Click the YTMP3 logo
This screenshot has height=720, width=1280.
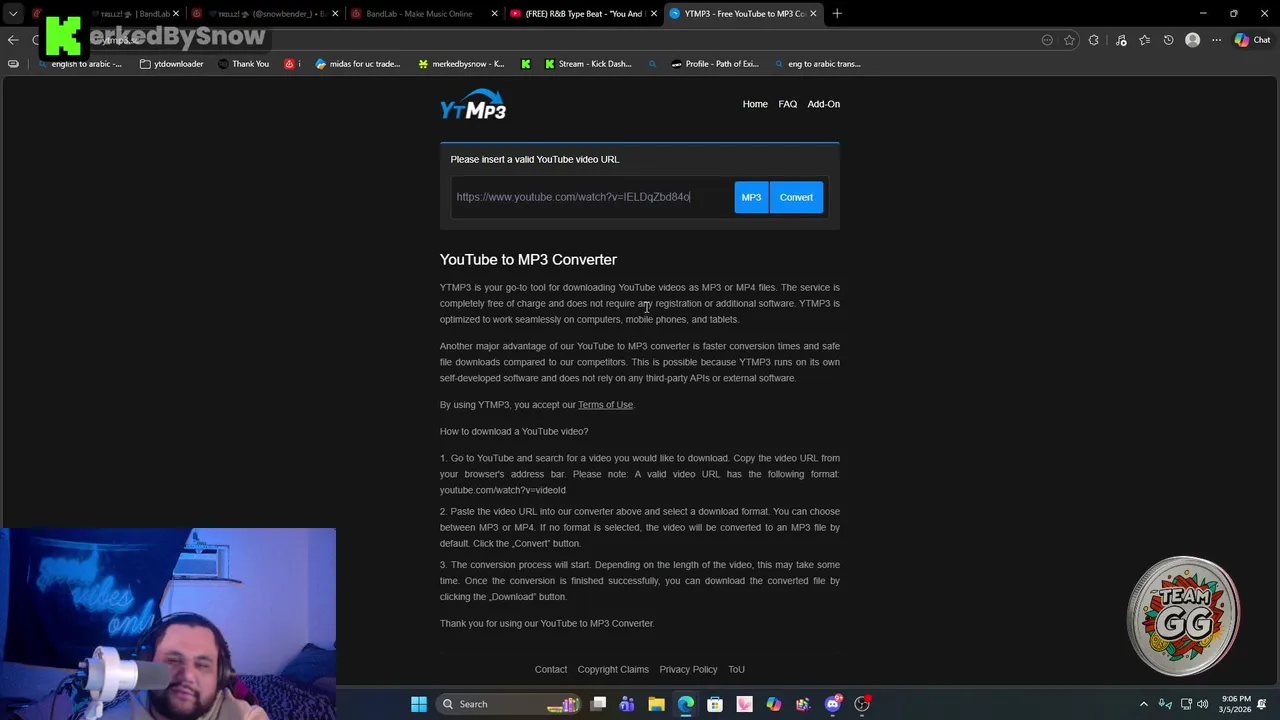tap(473, 104)
